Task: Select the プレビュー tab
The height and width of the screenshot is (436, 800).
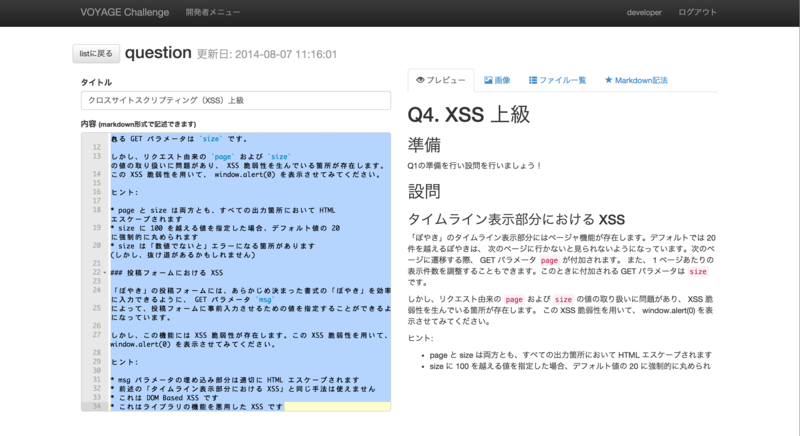Action: [x=441, y=80]
